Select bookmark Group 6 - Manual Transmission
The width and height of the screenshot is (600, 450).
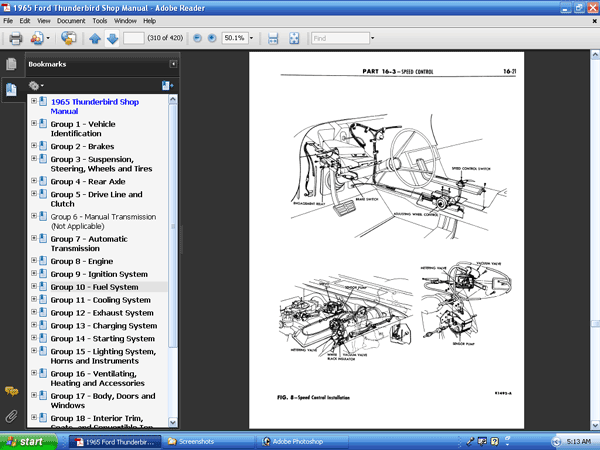tap(103, 221)
